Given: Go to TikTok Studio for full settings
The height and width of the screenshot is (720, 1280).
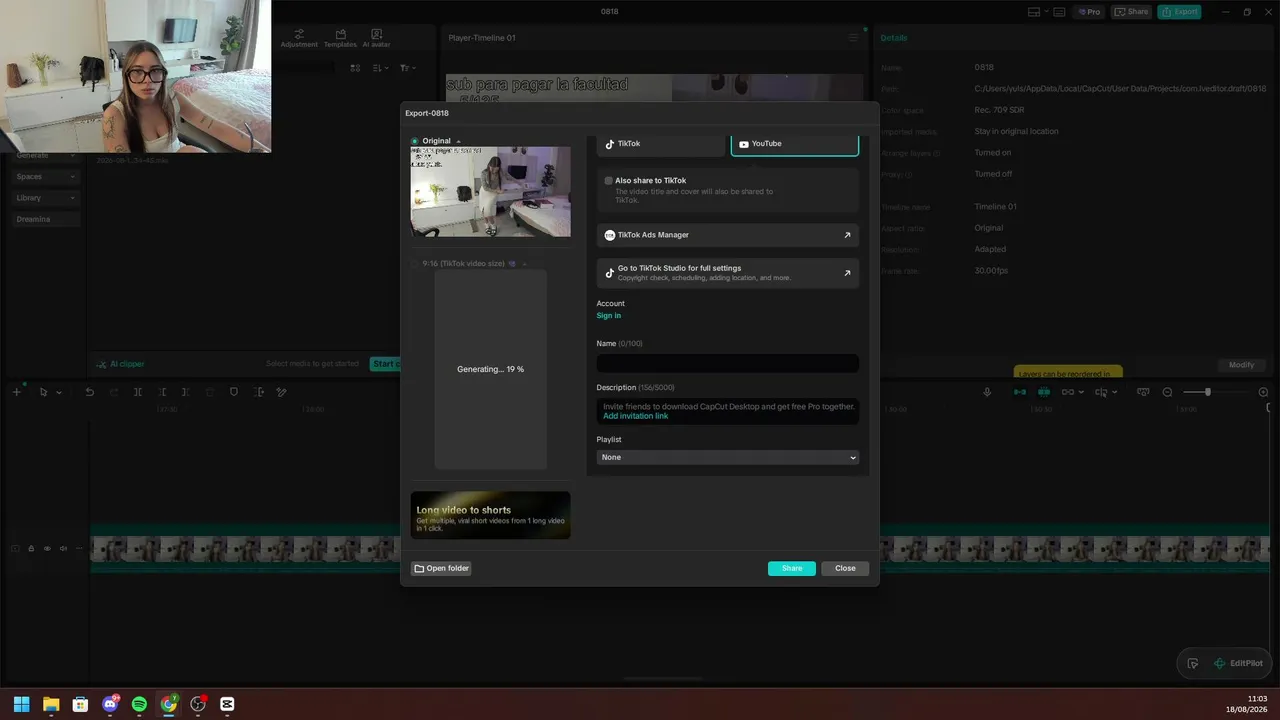Looking at the screenshot, I should point(728,273).
